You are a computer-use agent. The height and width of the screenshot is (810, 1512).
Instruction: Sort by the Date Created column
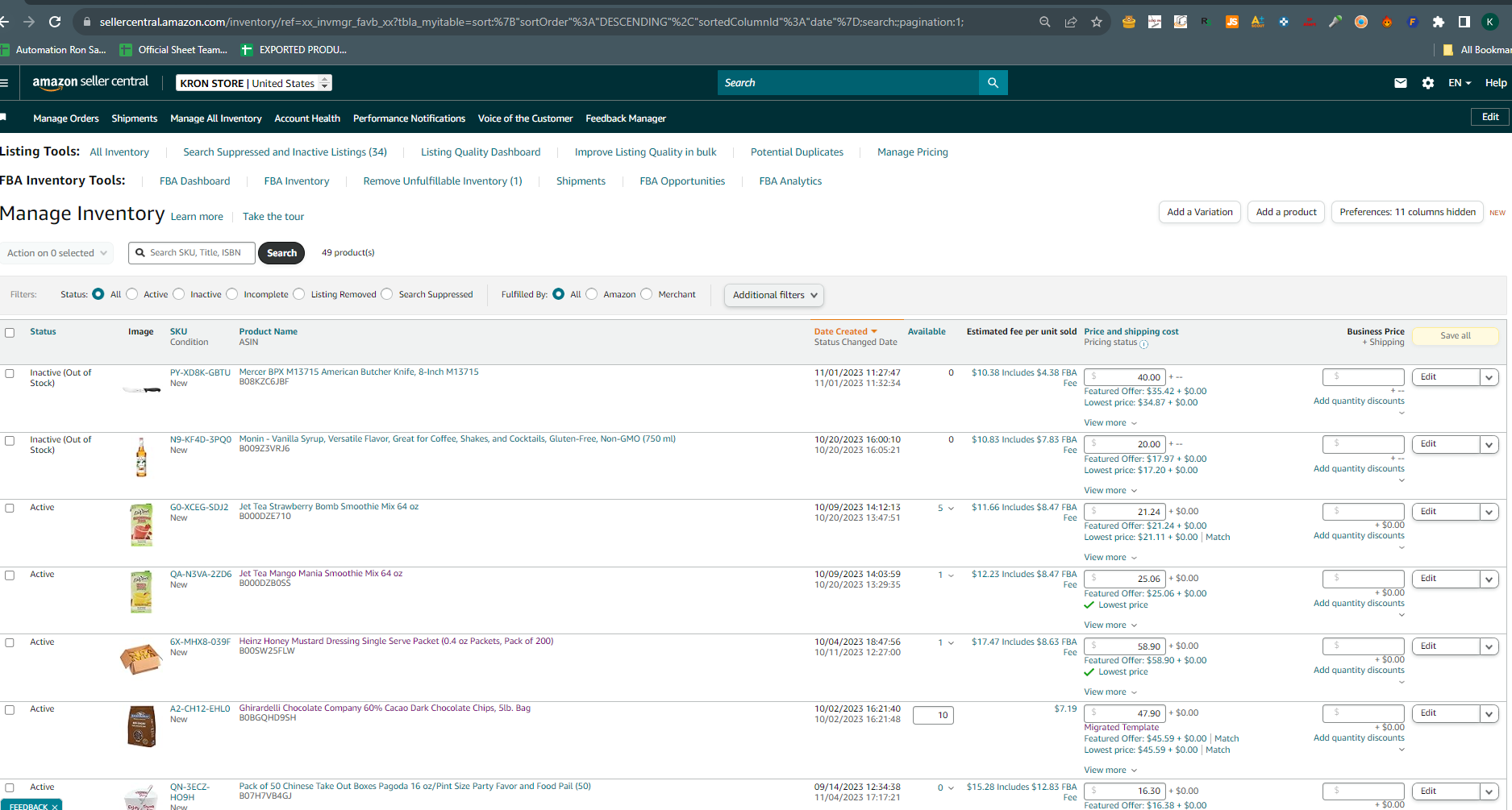pos(845,331)
